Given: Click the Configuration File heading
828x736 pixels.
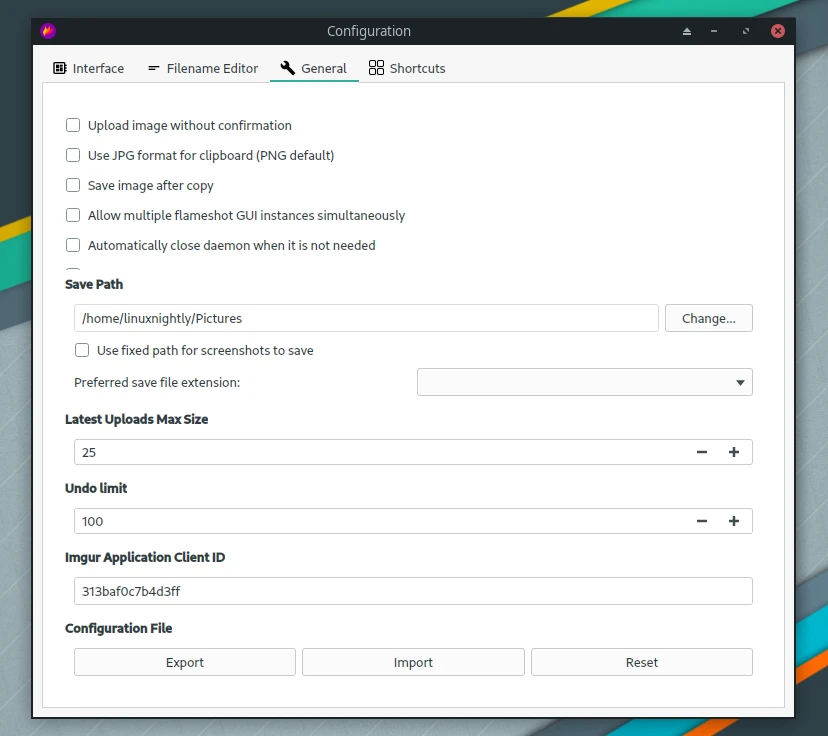Looking at the screenshot, I should [x=119, y=628].
